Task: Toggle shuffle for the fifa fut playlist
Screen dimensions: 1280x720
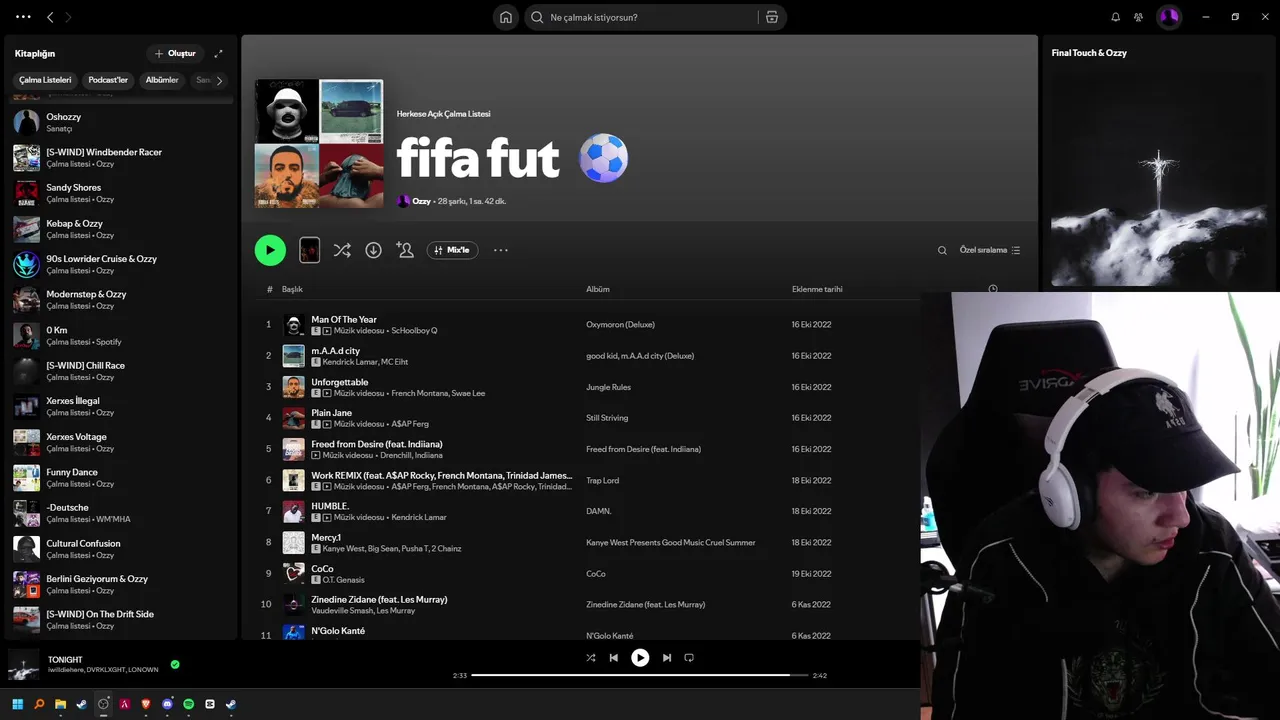Action: pyautogui.click(x=342, y=250)
